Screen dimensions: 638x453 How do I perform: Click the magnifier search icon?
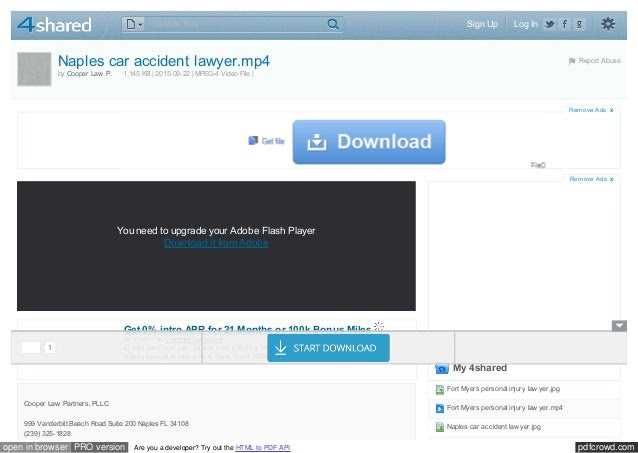(x=333, y=24)
